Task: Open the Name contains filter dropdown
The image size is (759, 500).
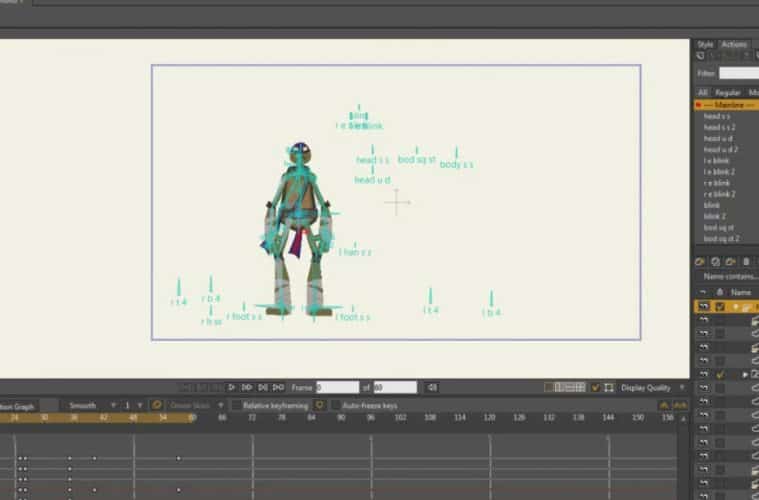Action: click(x=730, y=276)
